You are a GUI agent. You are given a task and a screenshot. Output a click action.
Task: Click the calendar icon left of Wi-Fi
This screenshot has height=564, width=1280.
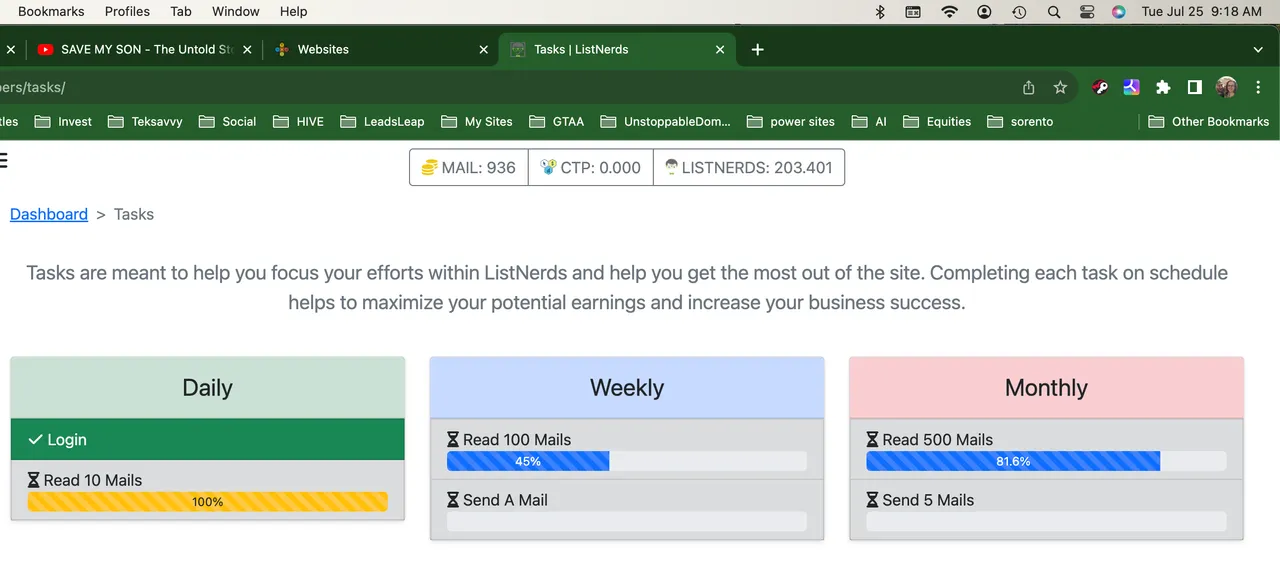[x=913, y=12]
